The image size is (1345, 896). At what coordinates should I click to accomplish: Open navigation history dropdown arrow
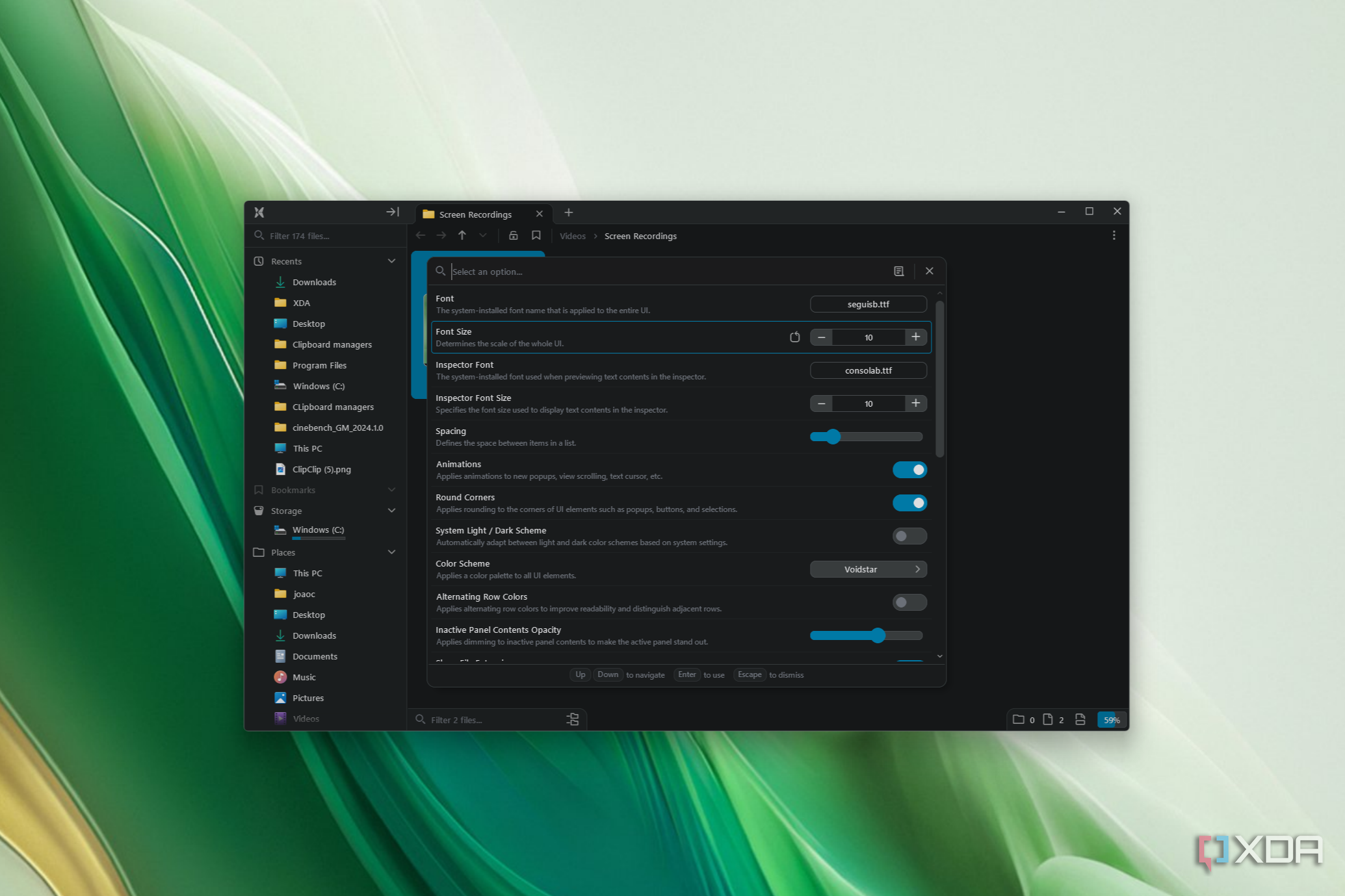483,235
